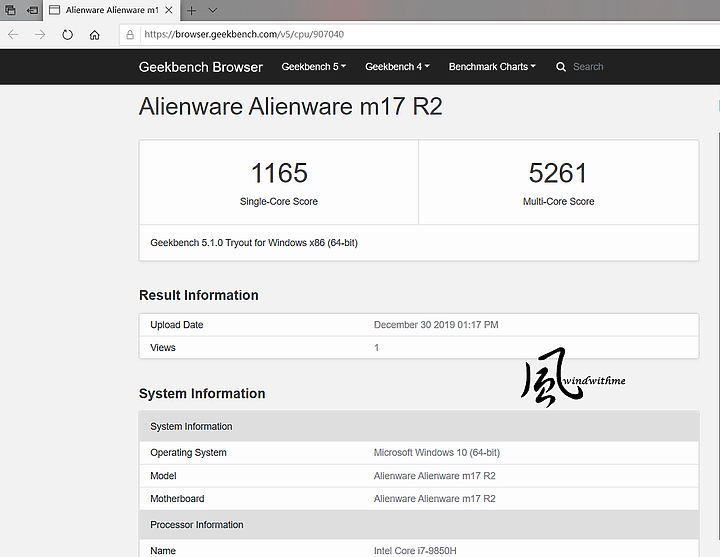
Task: Close the Alienware browser tab
Action: coord(169,10)
